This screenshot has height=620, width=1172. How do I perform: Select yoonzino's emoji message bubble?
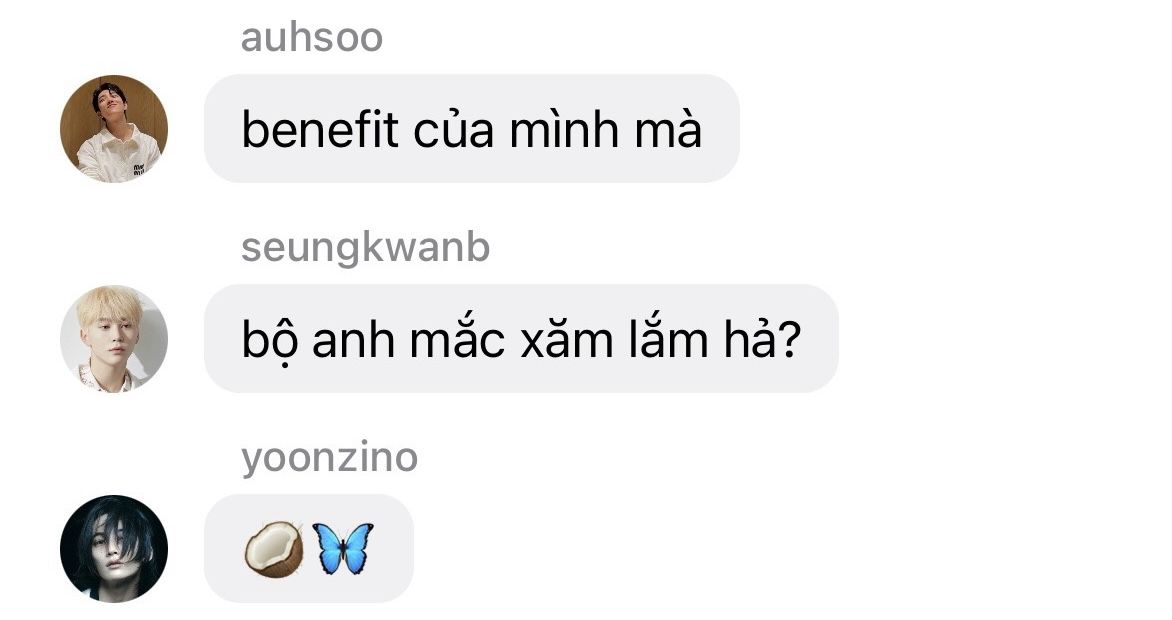coord(309,549)
